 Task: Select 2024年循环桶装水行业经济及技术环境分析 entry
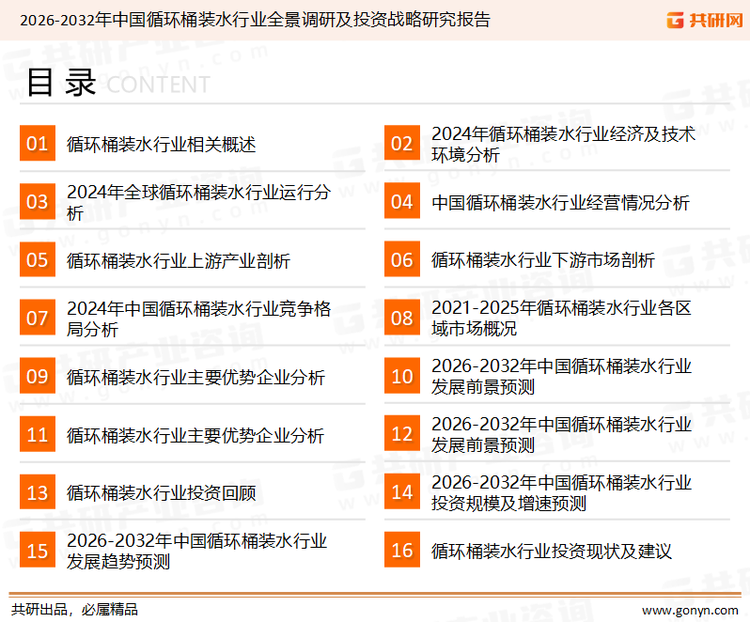[x=563, y=144]
